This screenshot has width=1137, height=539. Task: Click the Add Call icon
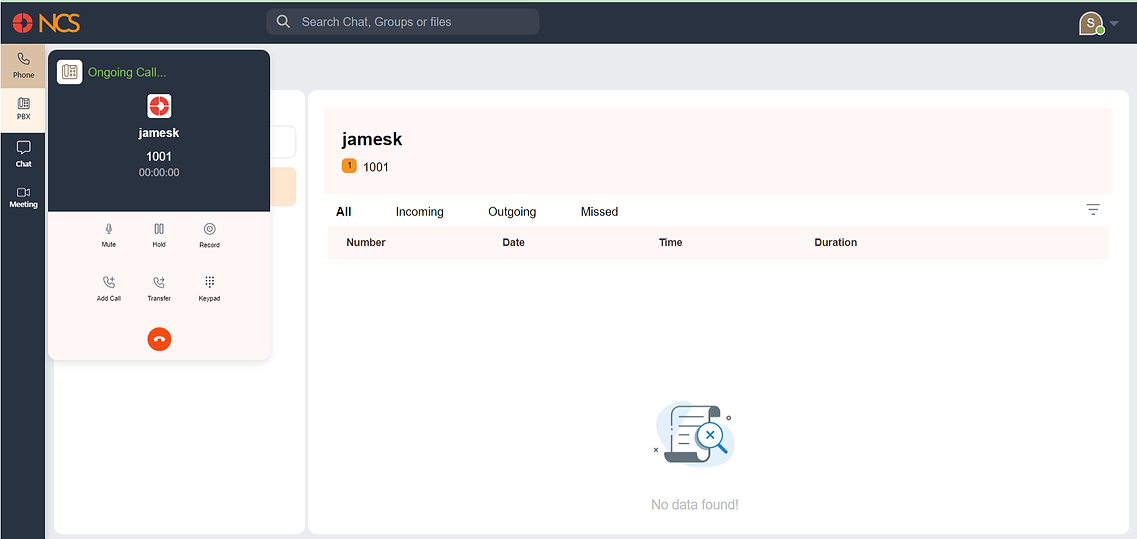click(x=109, y=289)
